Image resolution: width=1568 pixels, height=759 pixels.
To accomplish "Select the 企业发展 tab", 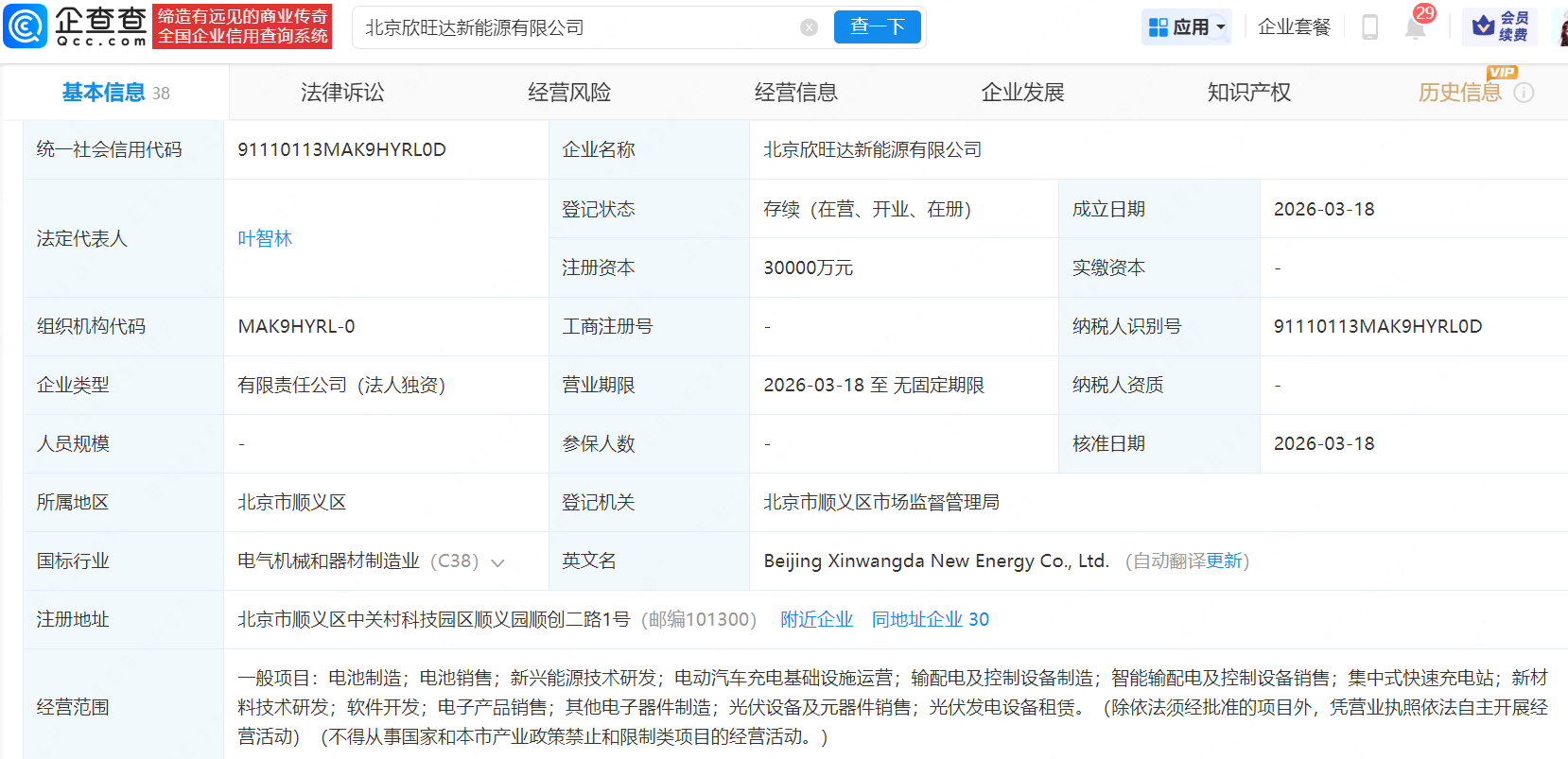I will coord(1022,93).
